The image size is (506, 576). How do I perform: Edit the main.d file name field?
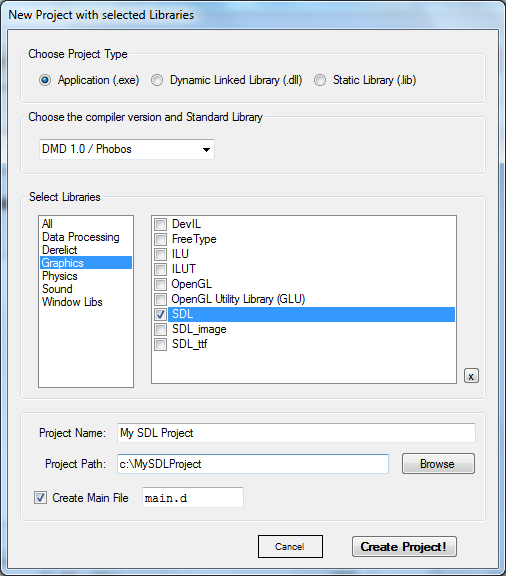pyautogui.click(x=193, y=498)
